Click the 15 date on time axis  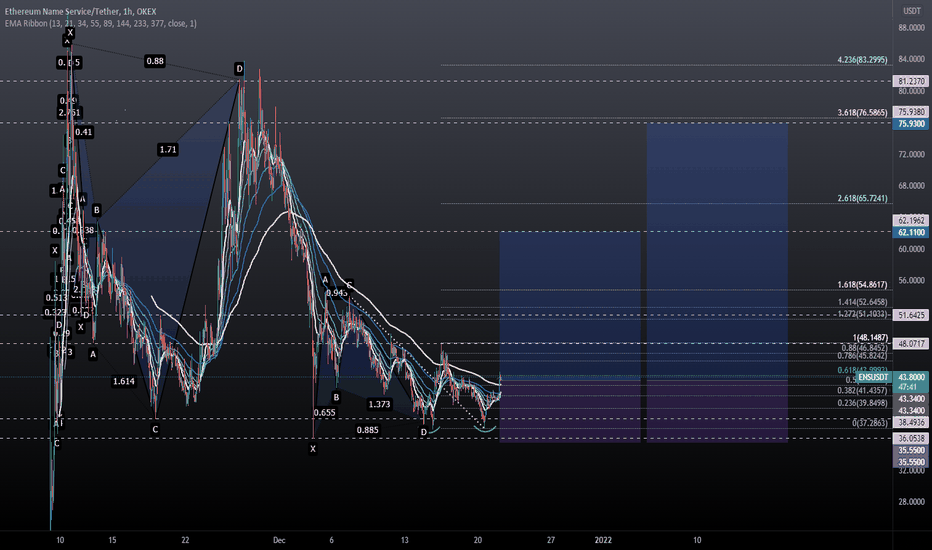click(112, 540)
